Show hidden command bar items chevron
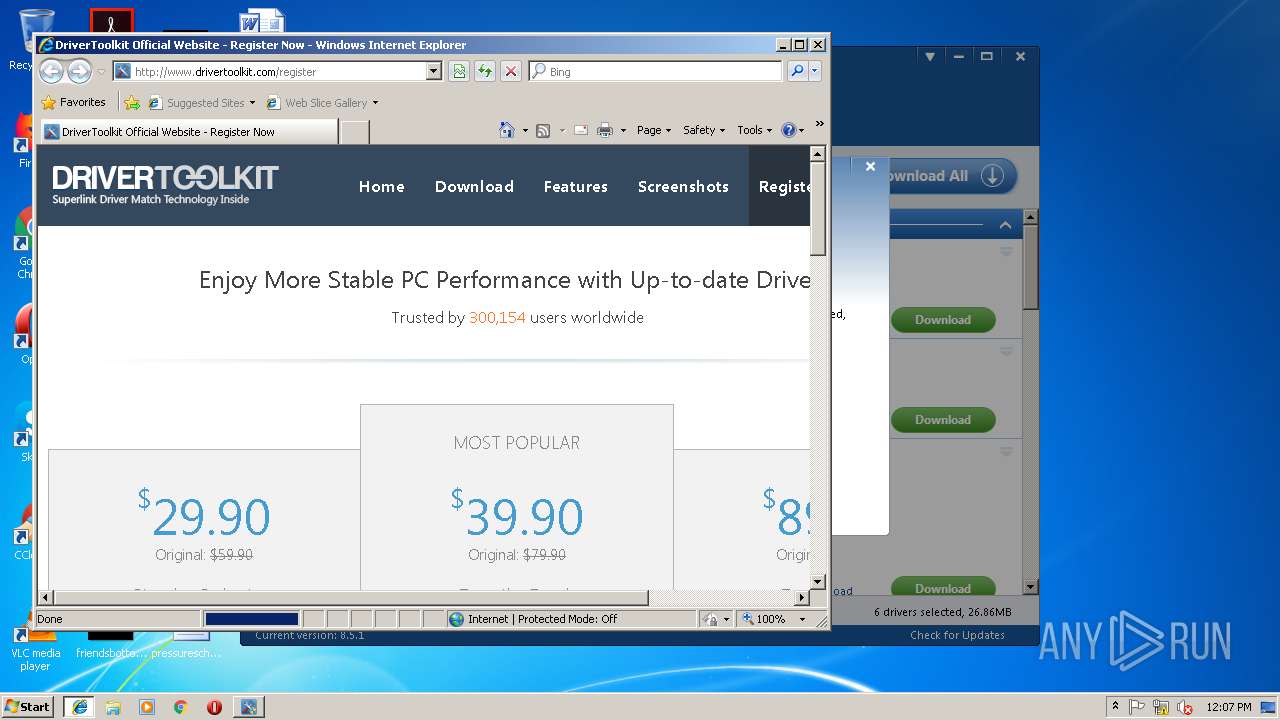 (819, 124)
